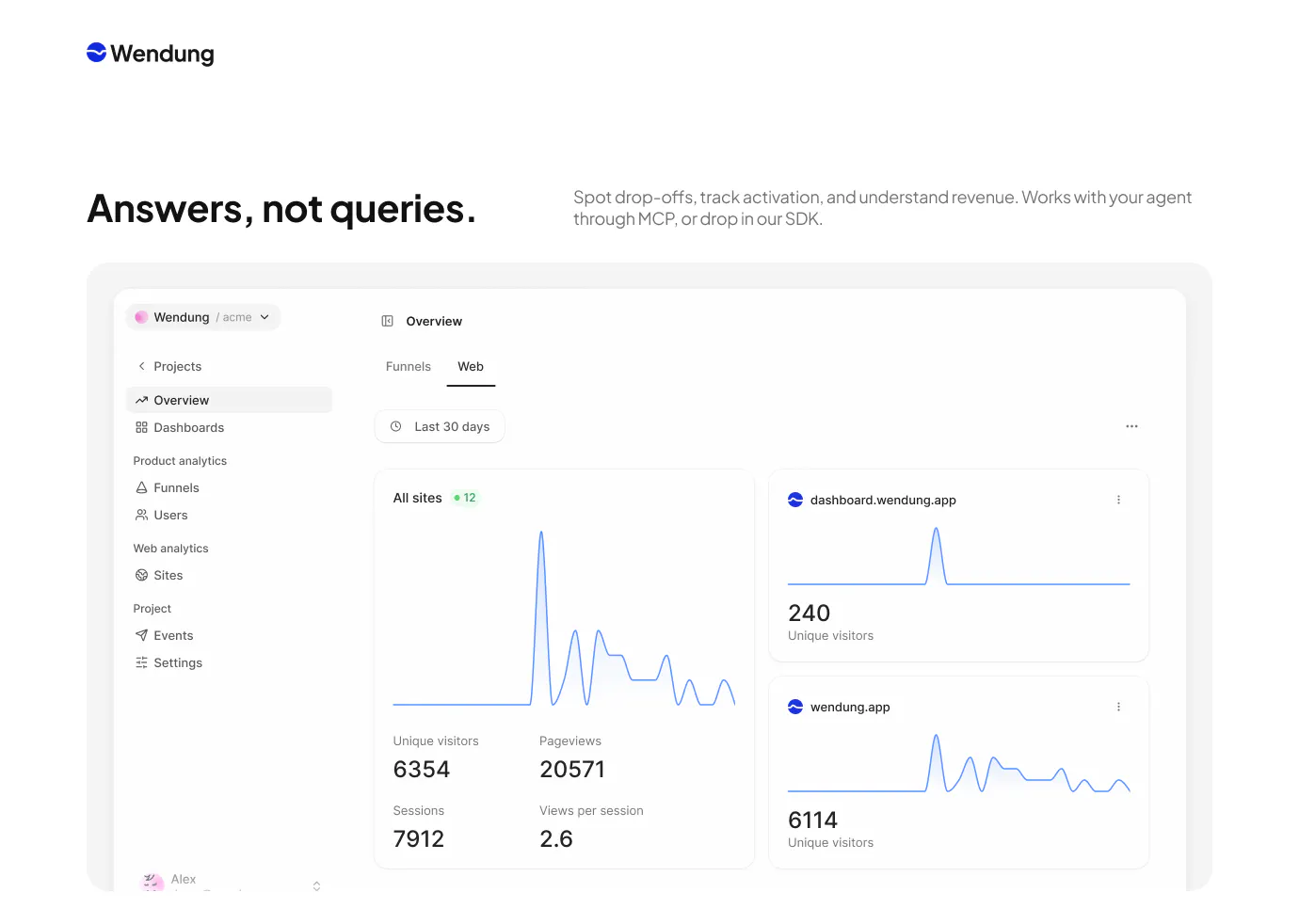Click the All sites visitors chart
The height and width of the screenshot is (924, 1299).
(564, 618)
